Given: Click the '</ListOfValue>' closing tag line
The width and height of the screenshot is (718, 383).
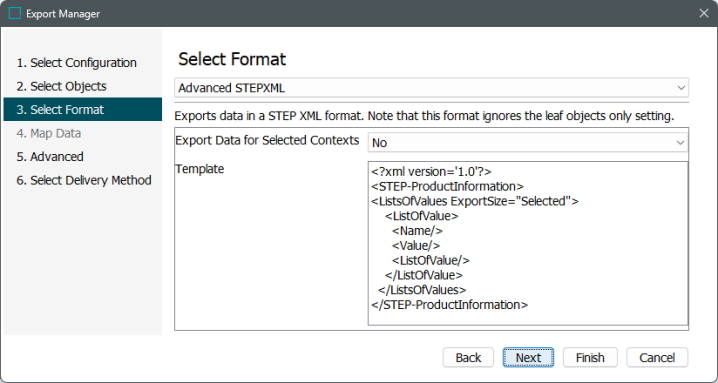Looking at the screenshot, I should [x=424, y=275].
